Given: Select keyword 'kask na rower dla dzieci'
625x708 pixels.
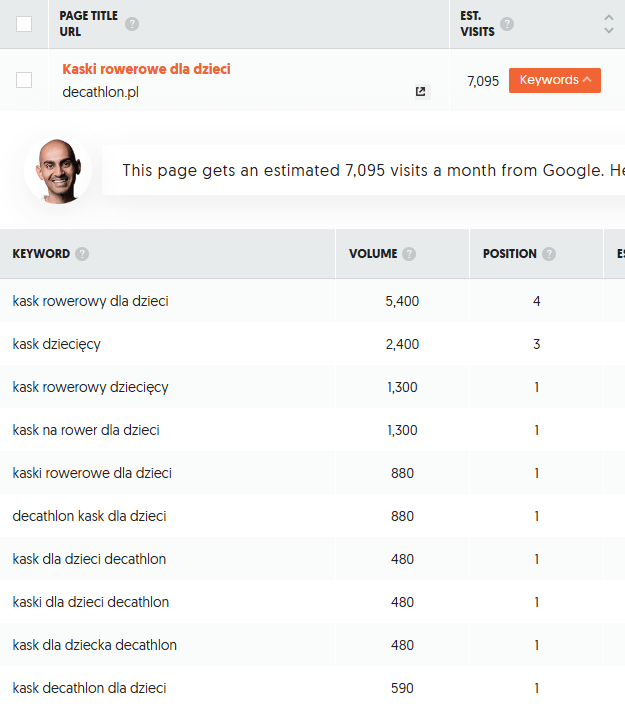Looking at the screenshot, I should click(86, 430).
